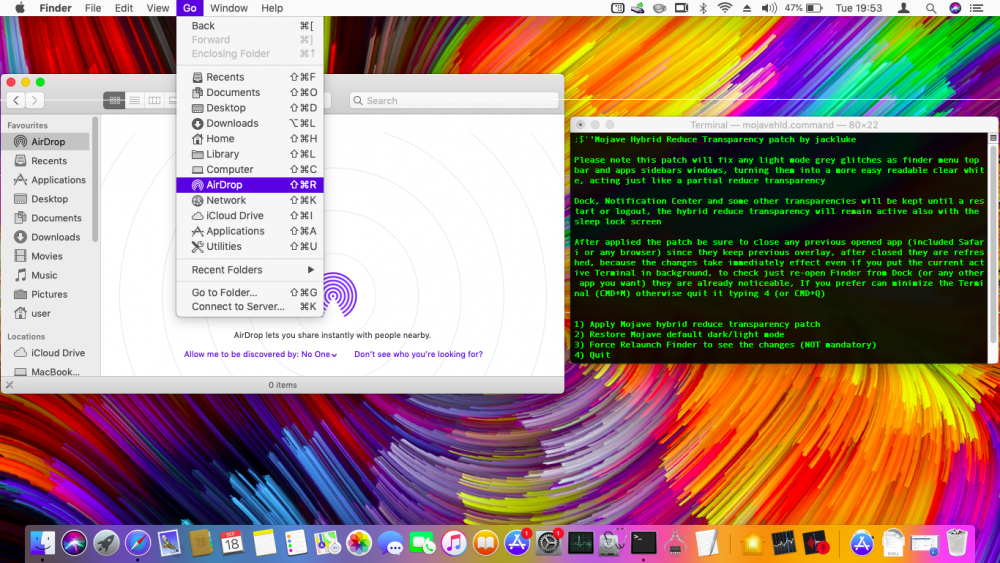Choose Utilities in Go menu
Viewport: 1000px width, 563px height.
pos(250,246)
